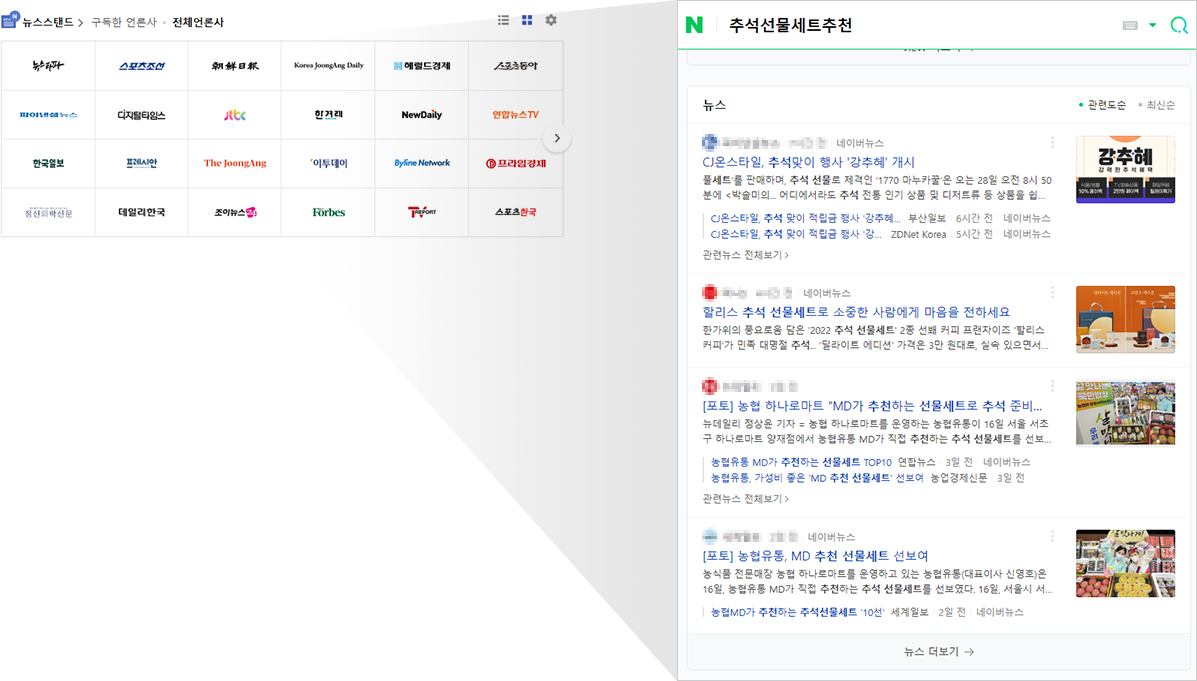
Task: Open the 뉴스스탠드 home icon
Action: click(x=10, y=20)
